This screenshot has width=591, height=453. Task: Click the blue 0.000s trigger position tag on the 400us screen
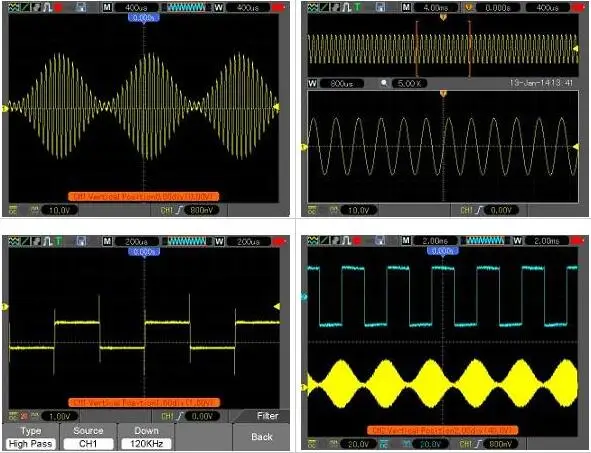point(144,18)
